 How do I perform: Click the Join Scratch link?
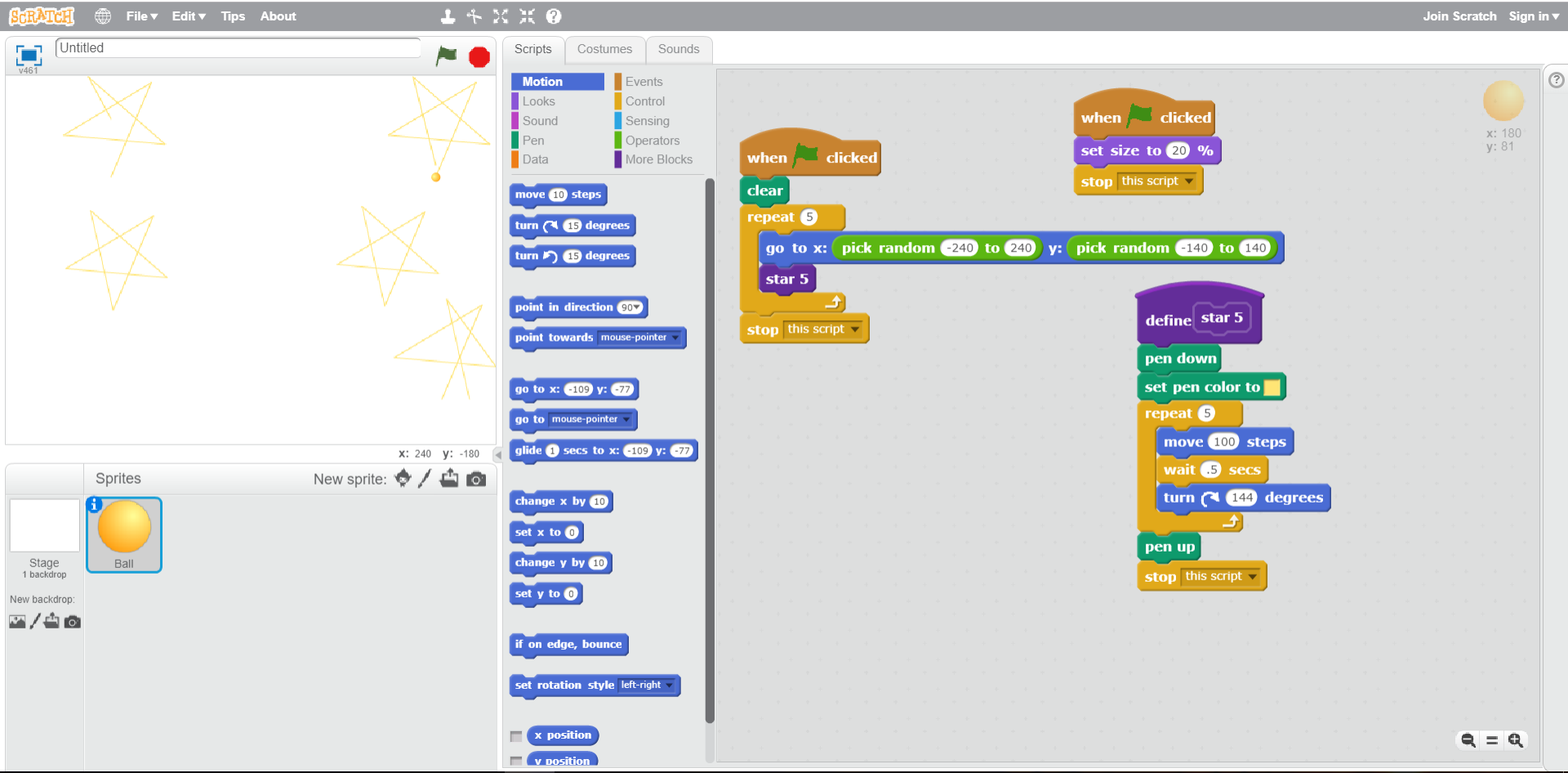coord(1459,16)
